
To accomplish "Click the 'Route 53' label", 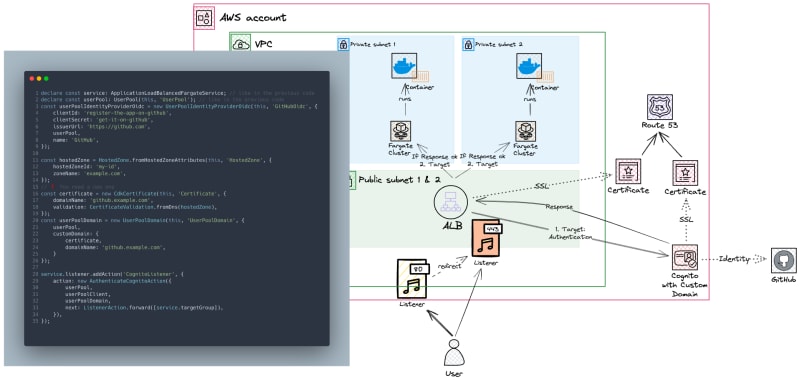I will tap(660, 125).
